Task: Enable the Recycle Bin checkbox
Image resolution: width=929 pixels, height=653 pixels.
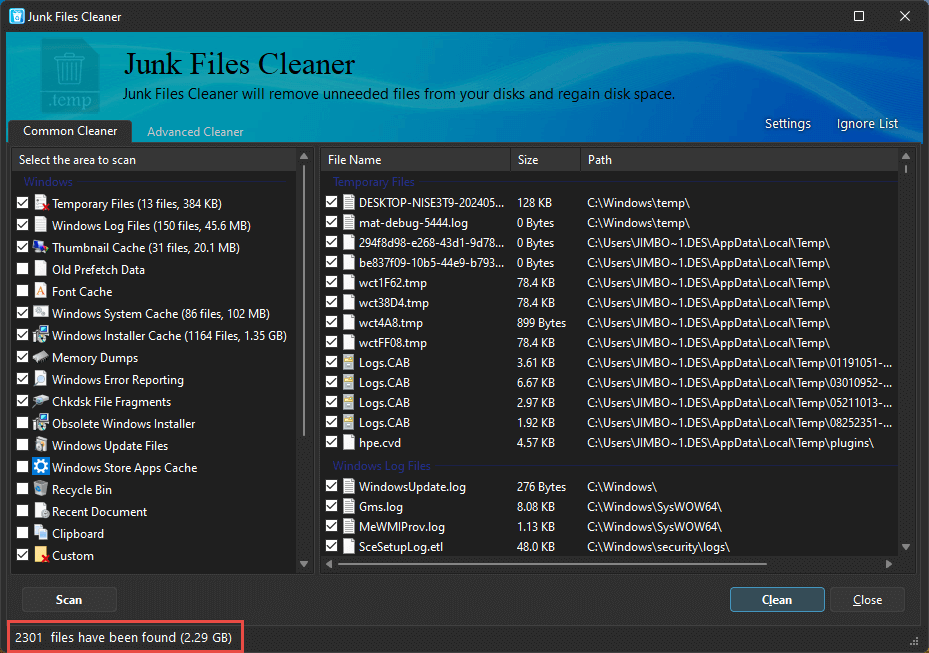Action: coord(23,488)
